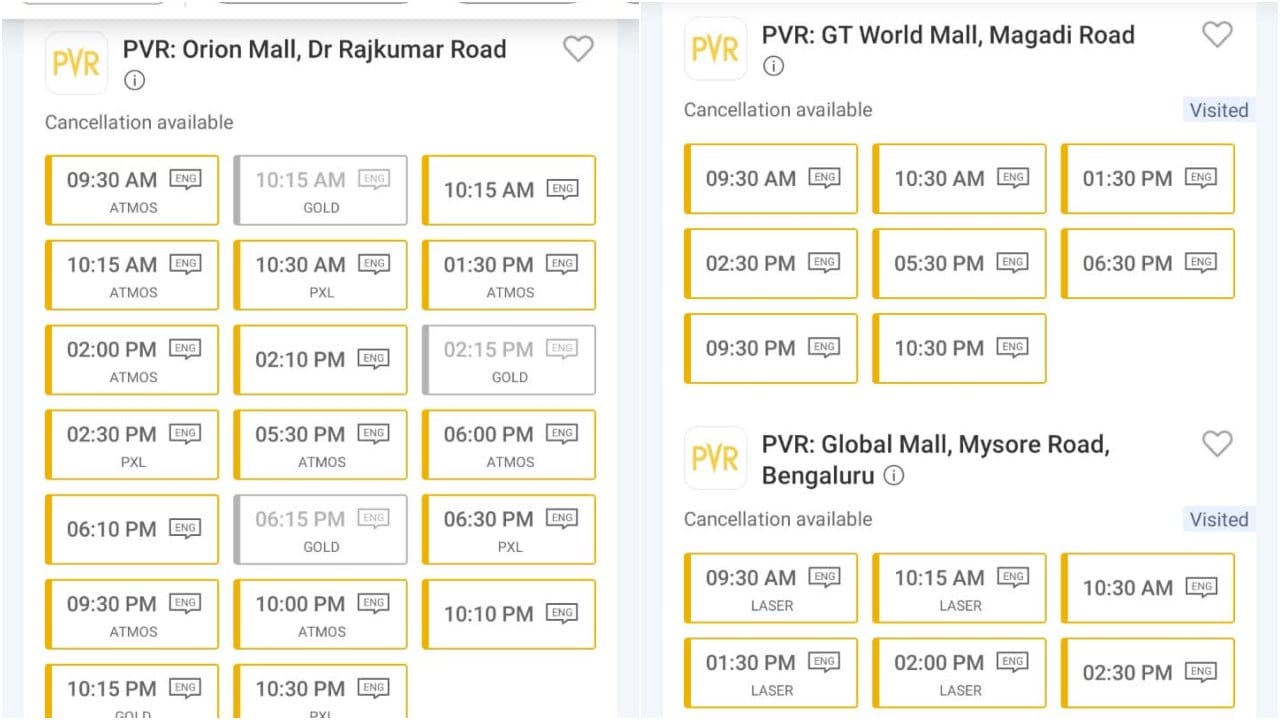
Task: Select the 10:15 AM LASER show at Global Mall
Action: [x=960, y=588]
